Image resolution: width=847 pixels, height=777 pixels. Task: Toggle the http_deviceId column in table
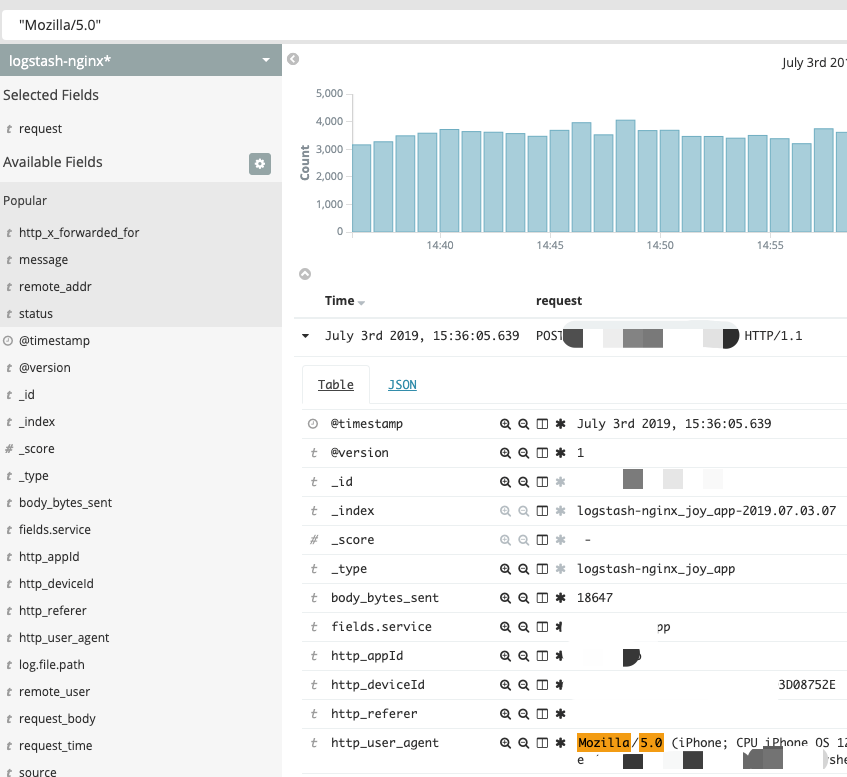click(542, 685)
